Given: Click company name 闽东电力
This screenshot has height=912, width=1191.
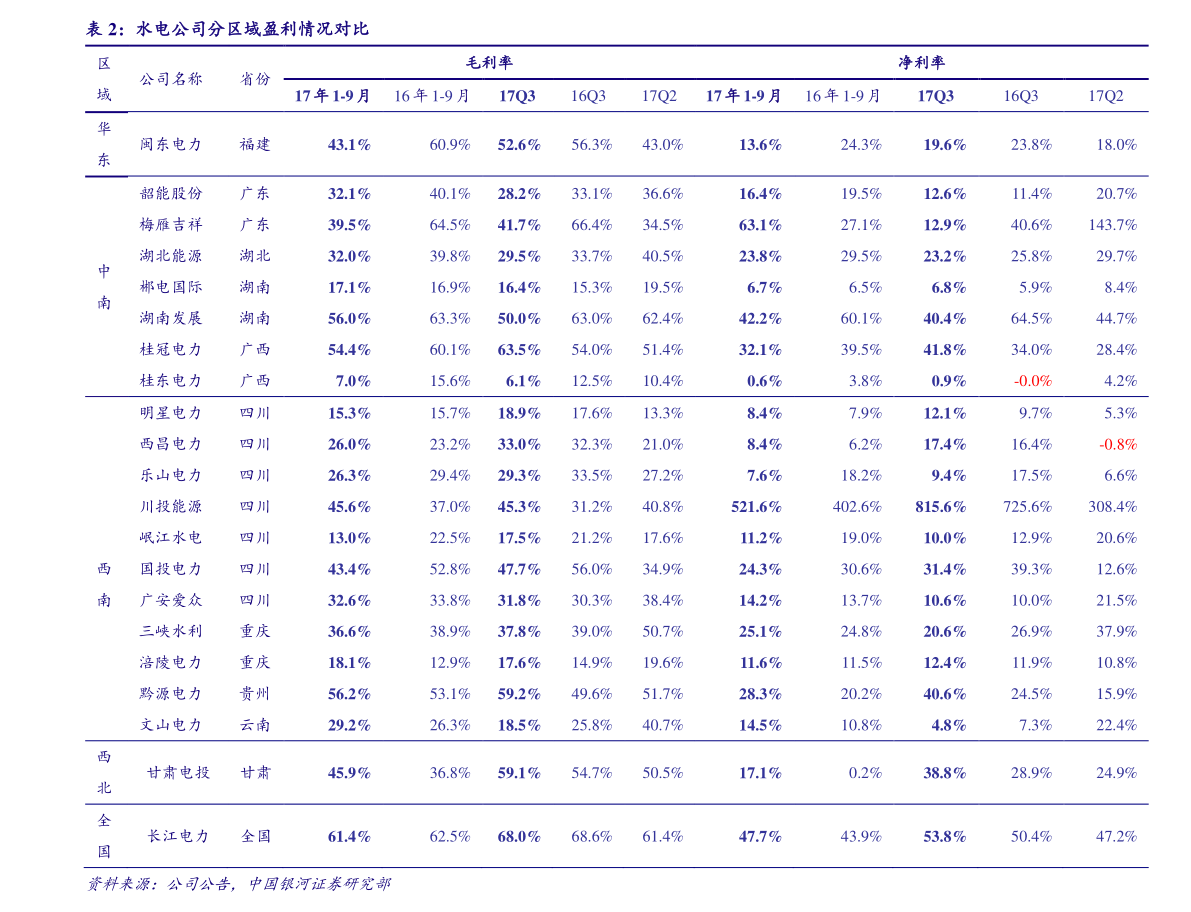Looking at the screenshot, I should tap(171, 144).
